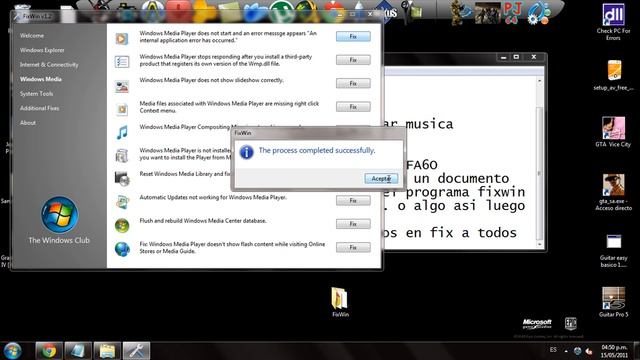Fix flush and rebuild Media Center database
Screen dimensions: 640x360
click(x=353, y=224)
